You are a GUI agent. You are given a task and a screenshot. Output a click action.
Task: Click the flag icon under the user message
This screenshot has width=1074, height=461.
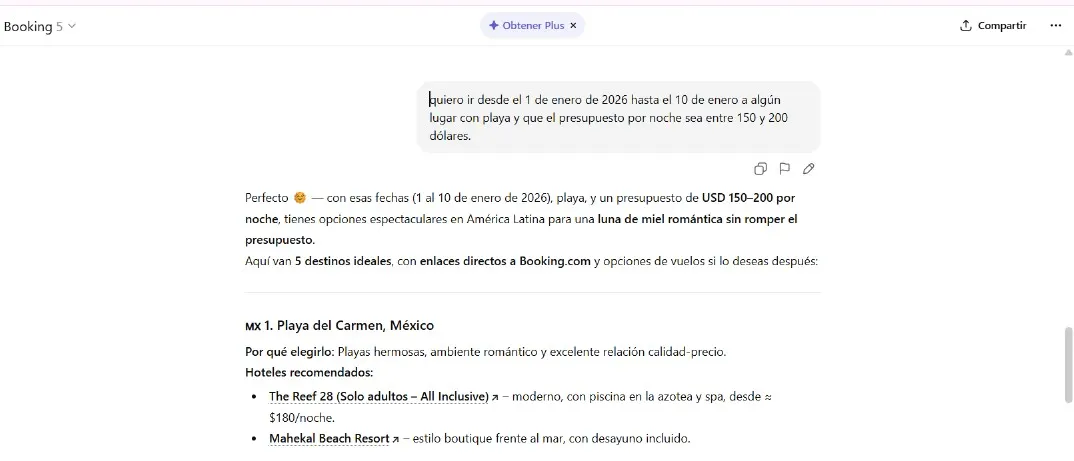[x=785, y=169]
